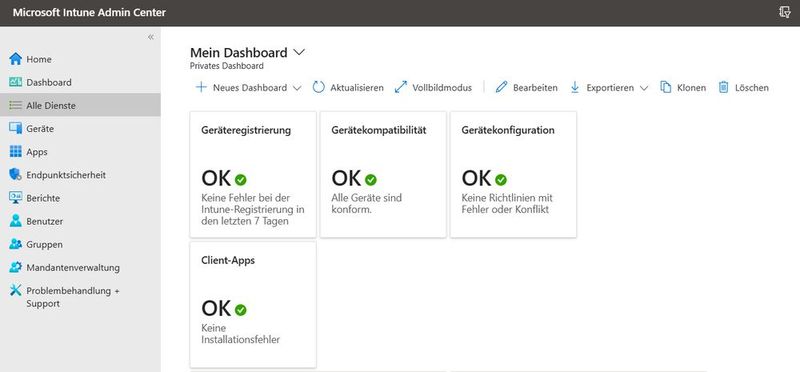Click the Home house icon in sidebar
The image size is (800, 372).
[x=16, y=59]
